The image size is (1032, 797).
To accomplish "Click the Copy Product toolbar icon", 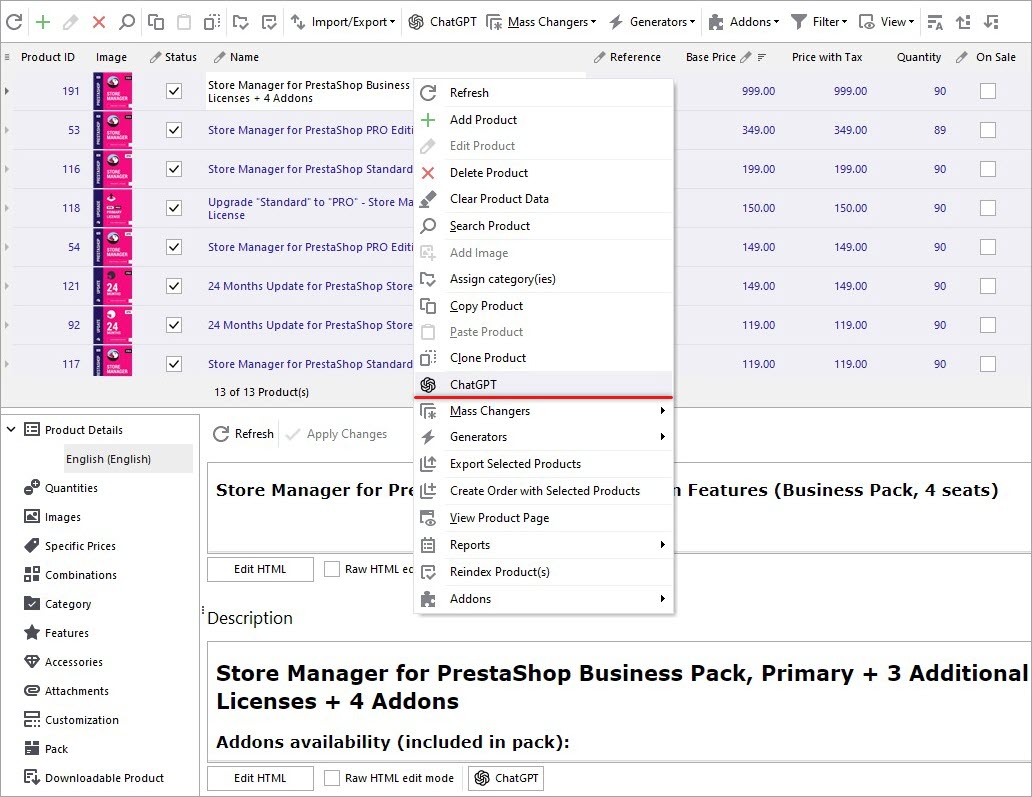I will (156, 22).
